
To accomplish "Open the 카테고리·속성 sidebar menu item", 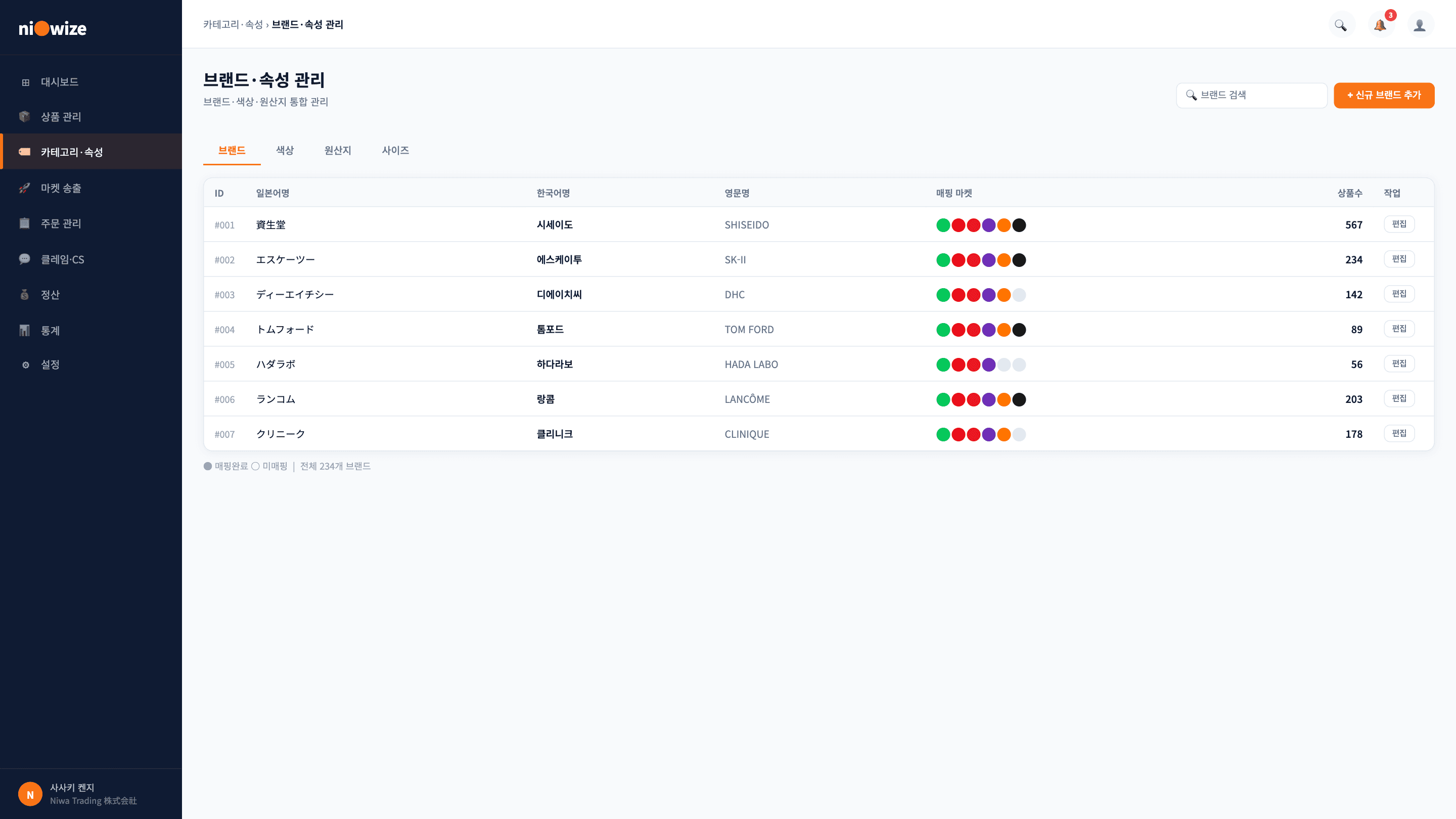I will point(91,152).
